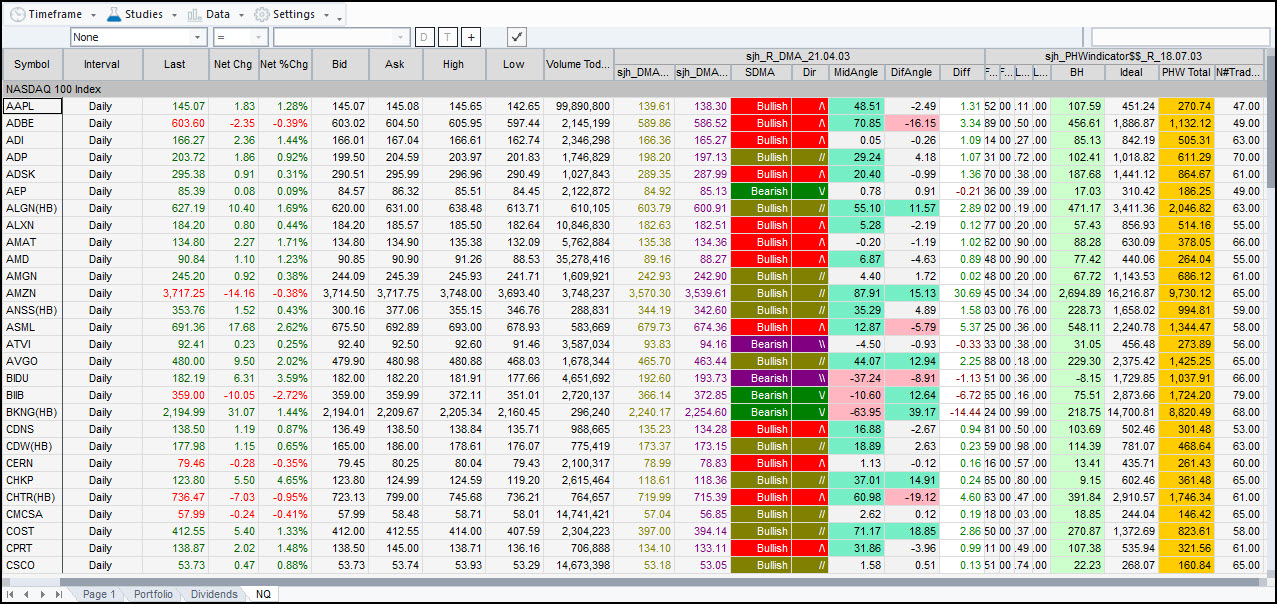The height and width of the screenshot is (604, 1277).
Task: Select the ALGN(HB) symbol cell
Action: (32, 208)
